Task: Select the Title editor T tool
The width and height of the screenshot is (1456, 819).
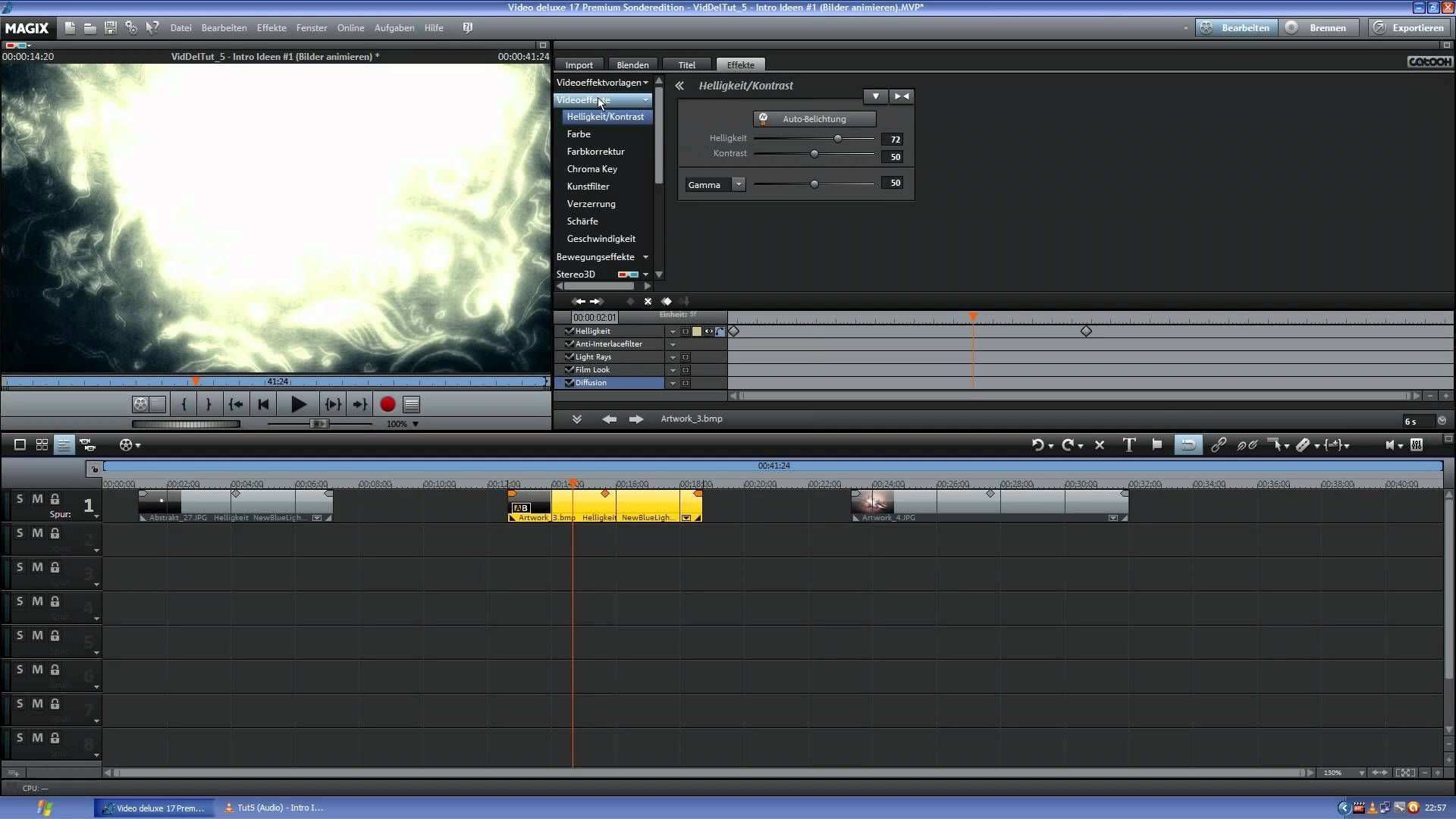Action: (1128, 445)
